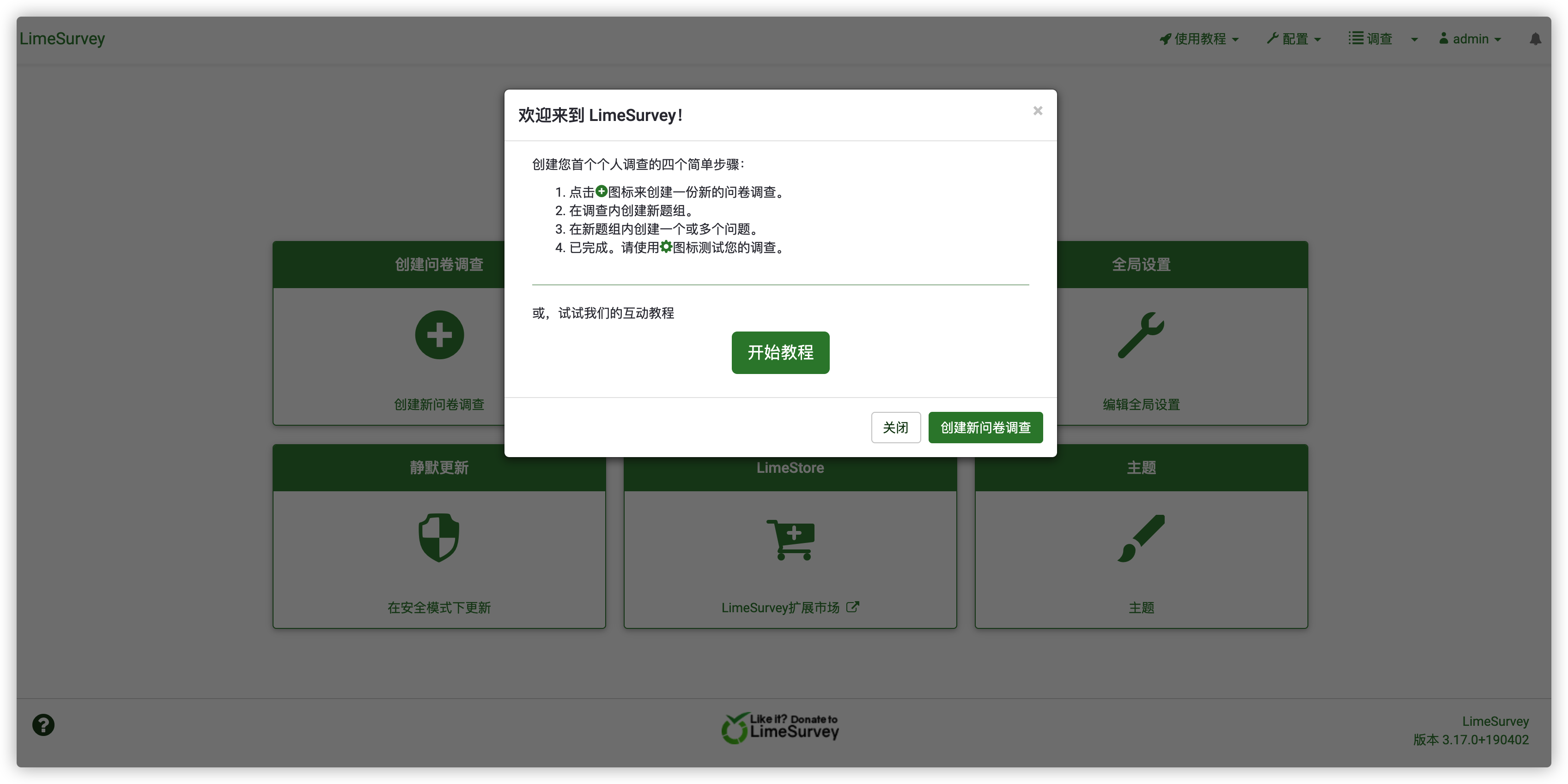Click the LimeSurvey brand link

62,38
